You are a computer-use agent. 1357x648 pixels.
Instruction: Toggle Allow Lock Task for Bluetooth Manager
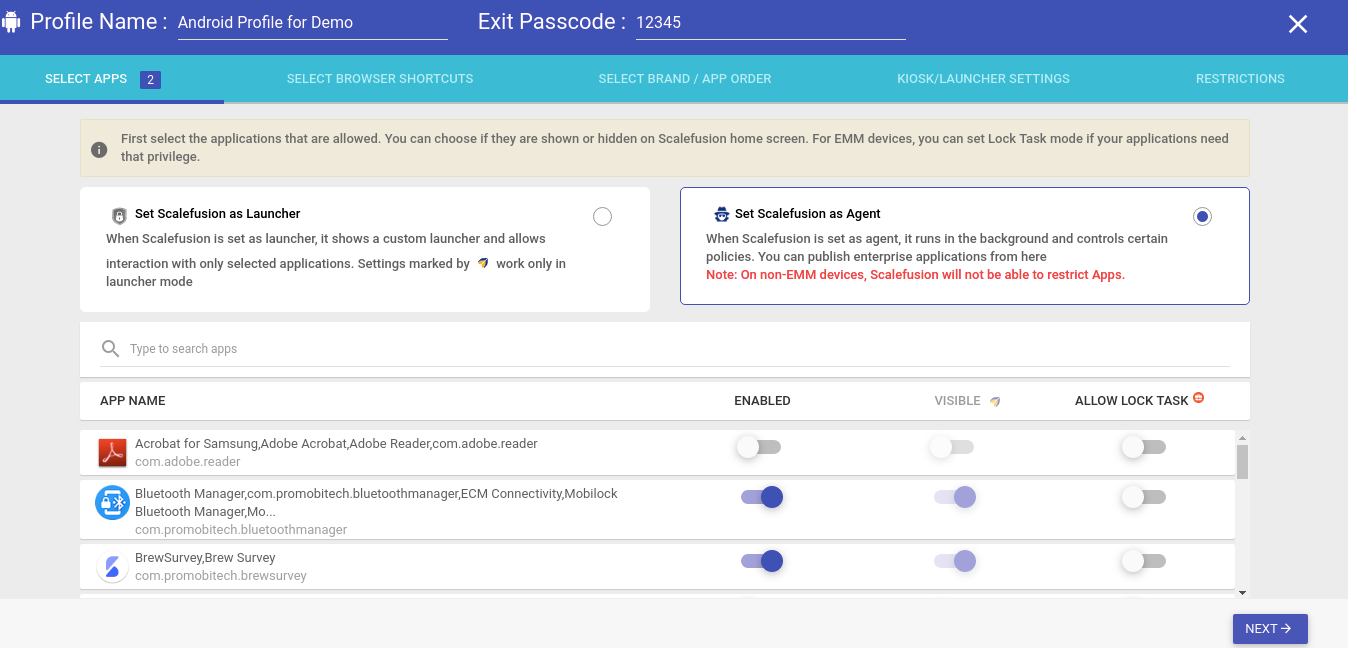pos(1143,497)
